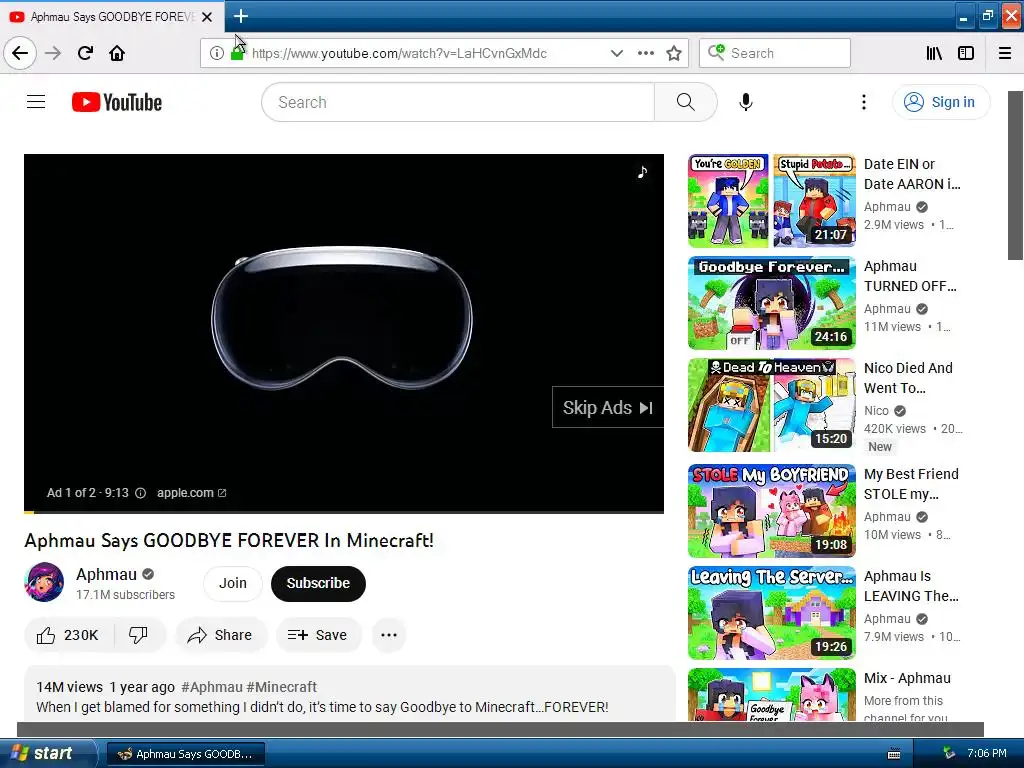This screenshot has width=1024, height=768.
Task: Click the Sign in button
Action: coord(941,102)
